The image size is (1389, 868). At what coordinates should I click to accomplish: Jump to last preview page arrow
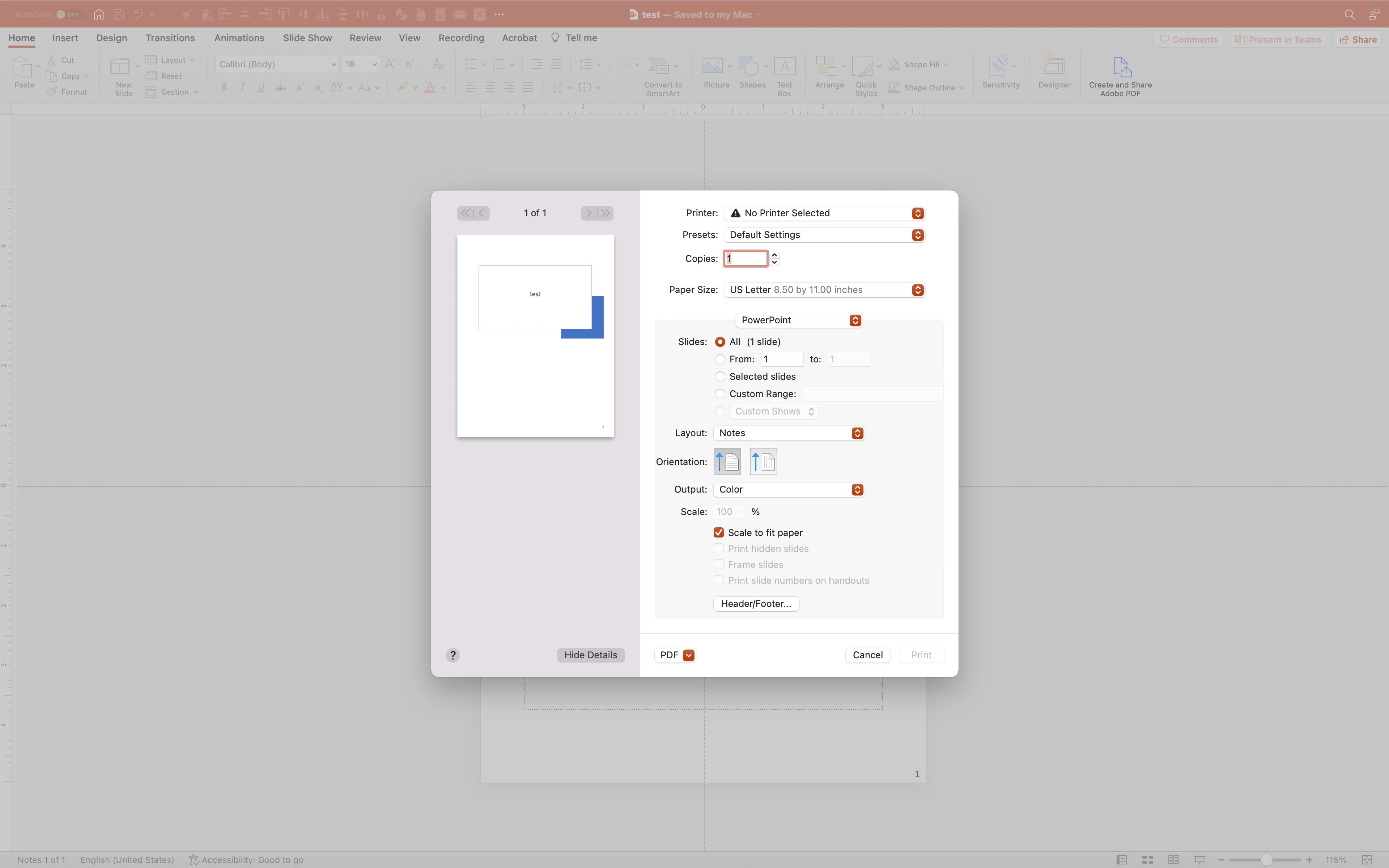point(606,213)
